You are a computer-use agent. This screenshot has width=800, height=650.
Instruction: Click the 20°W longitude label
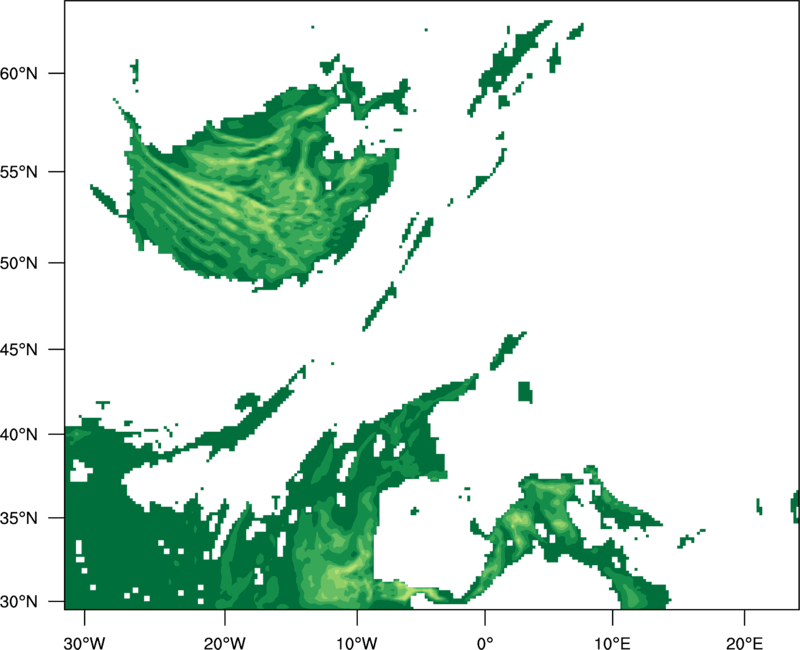pyautogui.click(x=224, y=643)
